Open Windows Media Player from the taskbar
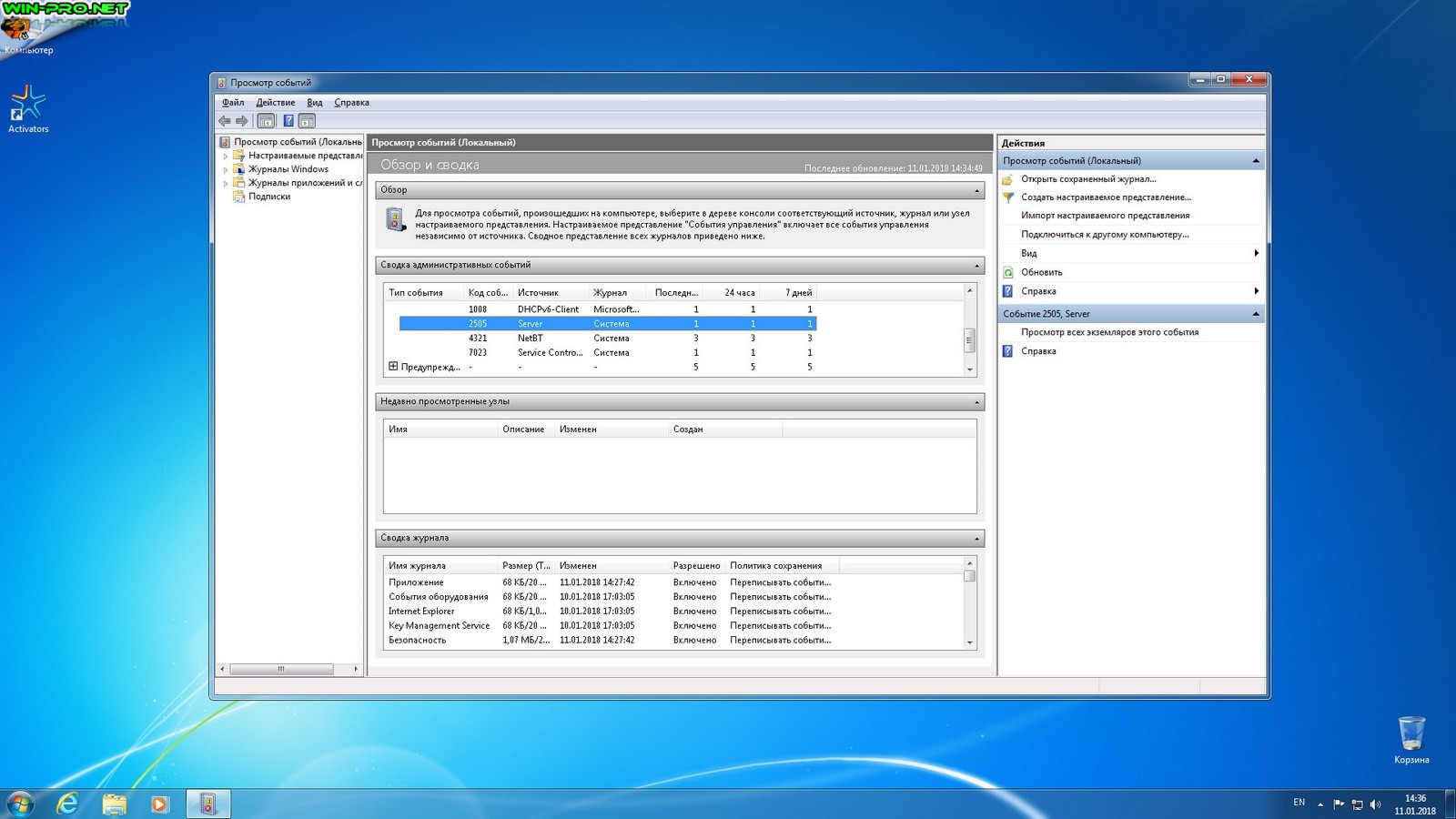This screenshot has width=1456, height=819. pos(159,804)
